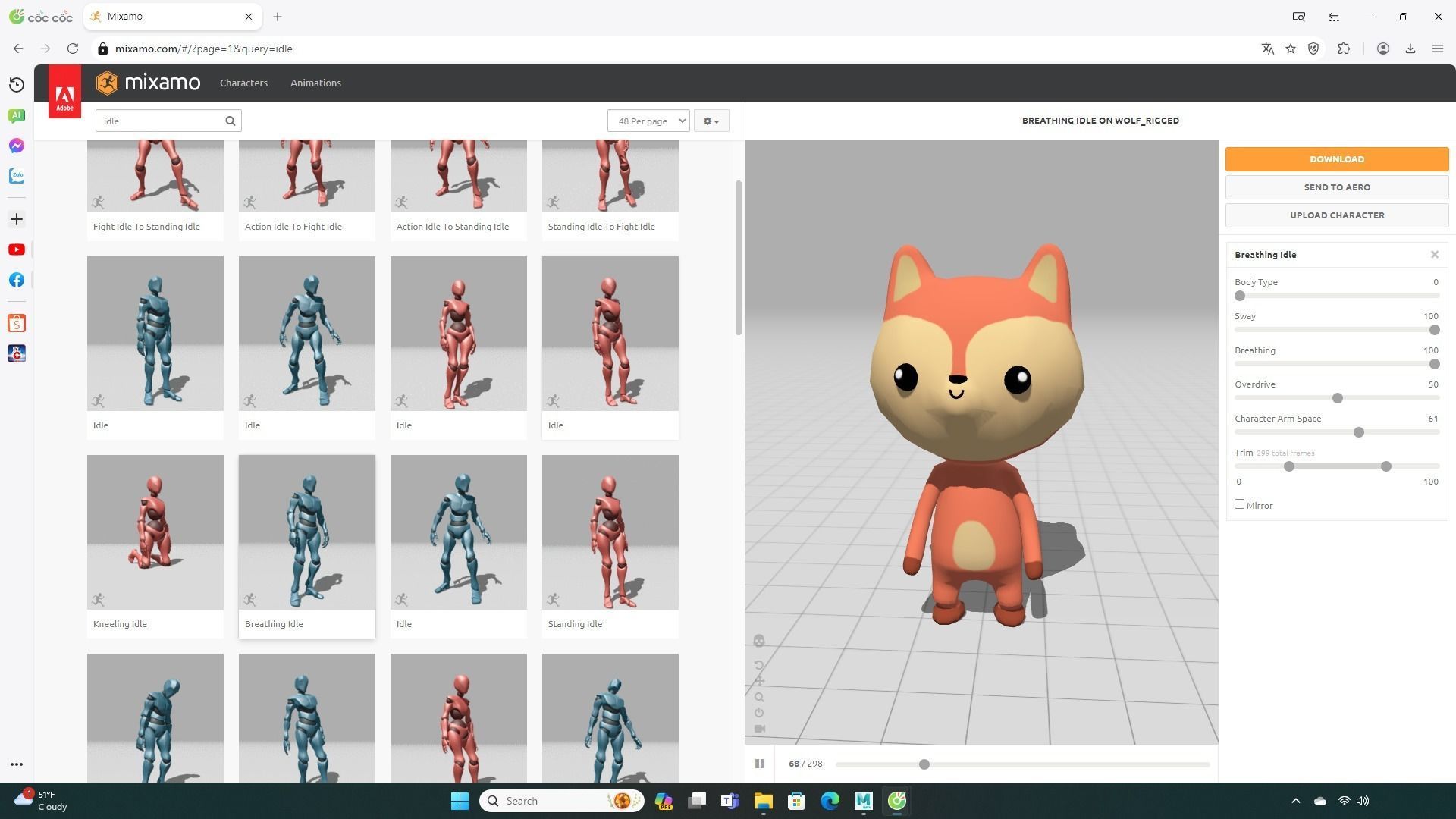Adjust the Body Type slider handle
Image resolution: width=1456 pixels, height=819 pixels.
(1240, 296)
